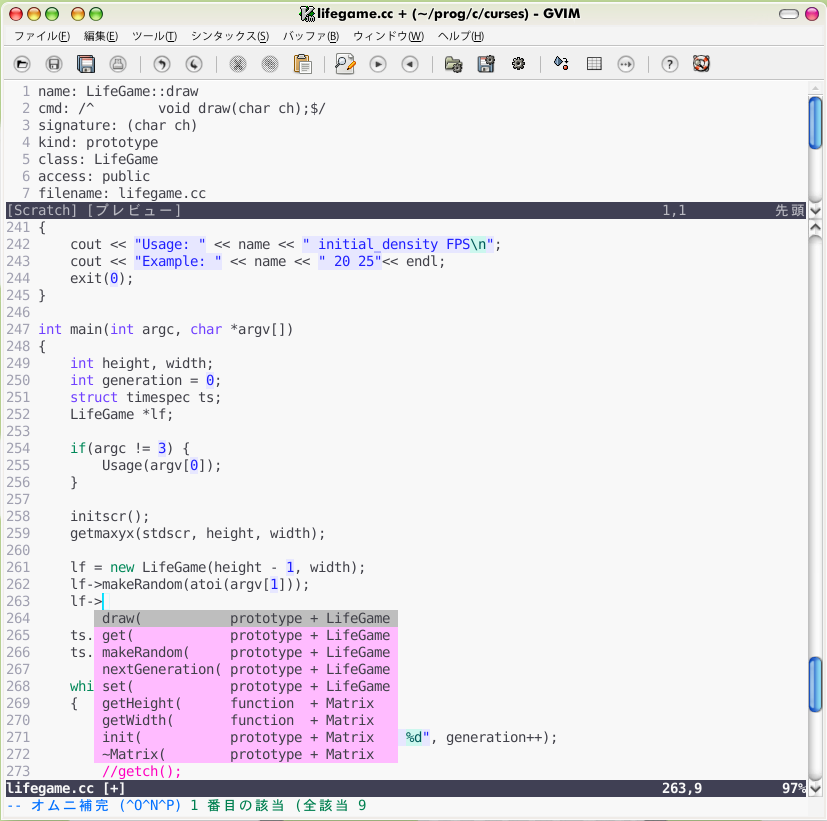Open Find and Replace toolbar icon
This screenshot has height=821, width=827.
(x=345, y=64)
